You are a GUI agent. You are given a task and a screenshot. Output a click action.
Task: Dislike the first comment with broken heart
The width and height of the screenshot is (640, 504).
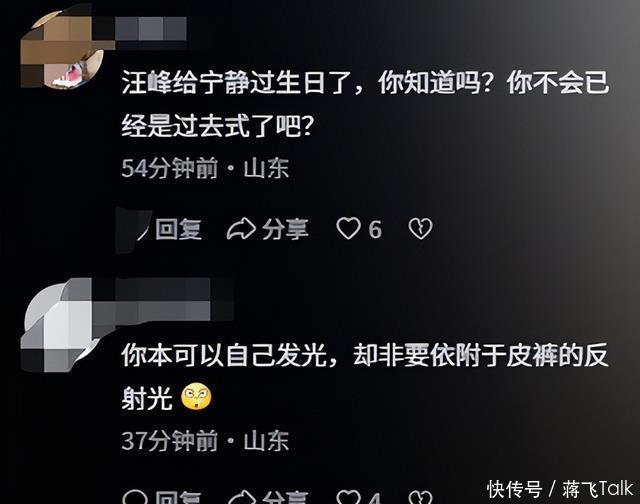[x=420, y=228]
